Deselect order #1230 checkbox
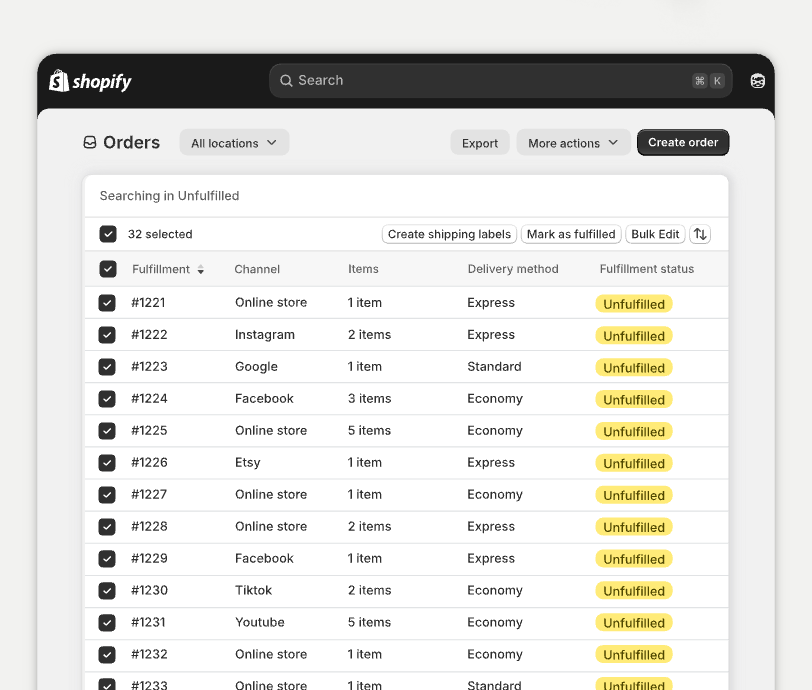 point(107,591)
